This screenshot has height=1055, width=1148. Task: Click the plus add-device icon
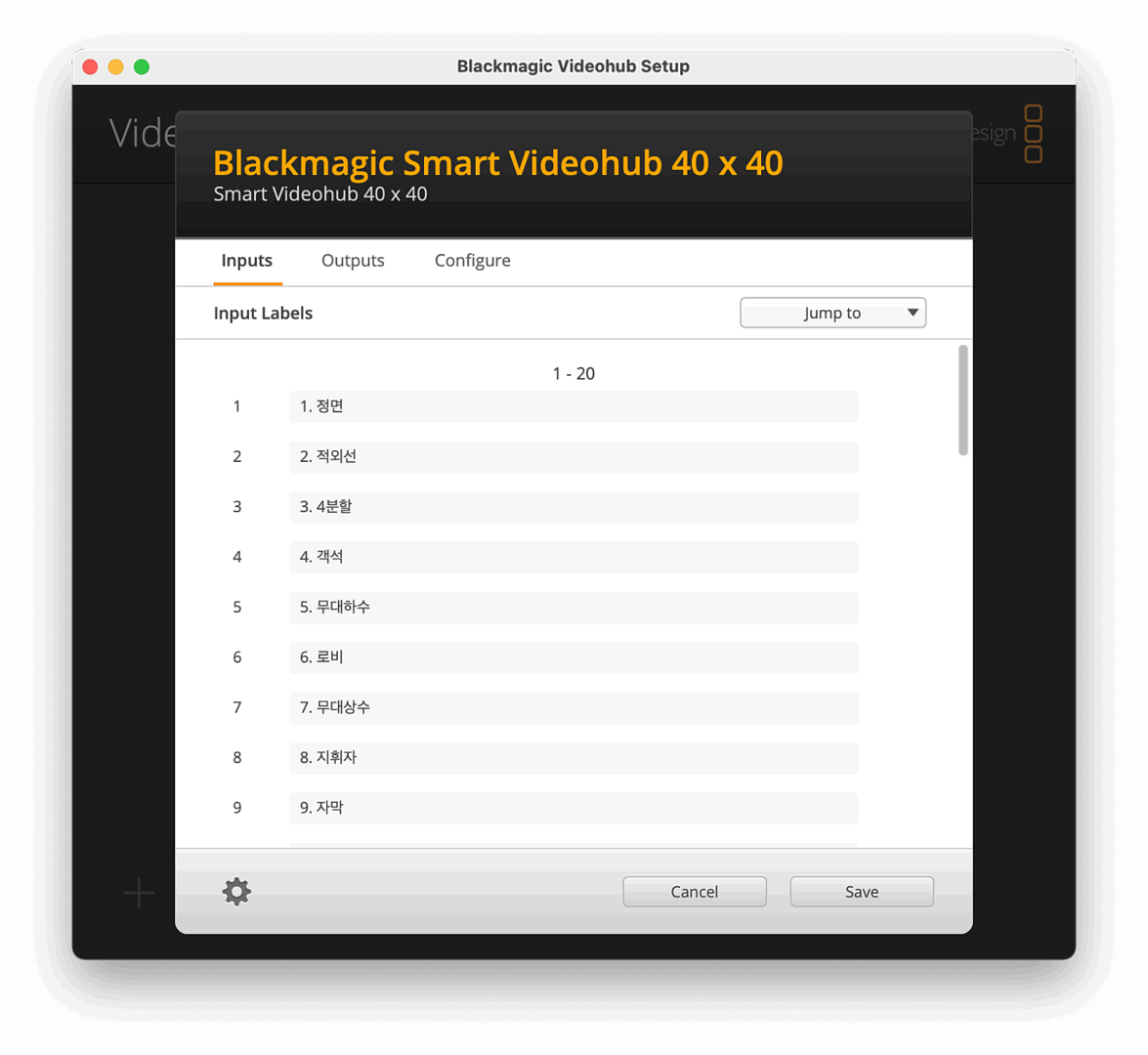(x=139, y=893)
